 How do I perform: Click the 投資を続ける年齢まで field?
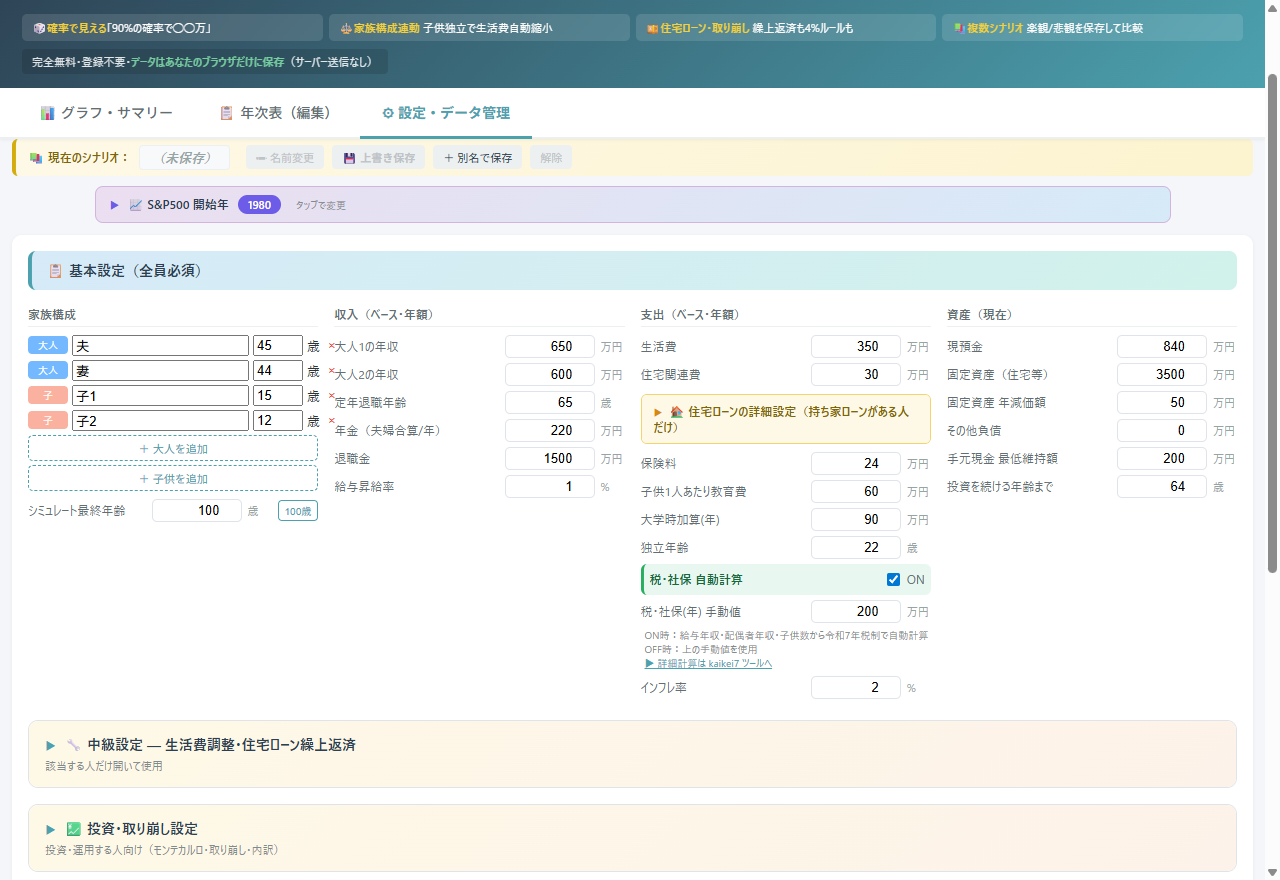[1162, 487]
